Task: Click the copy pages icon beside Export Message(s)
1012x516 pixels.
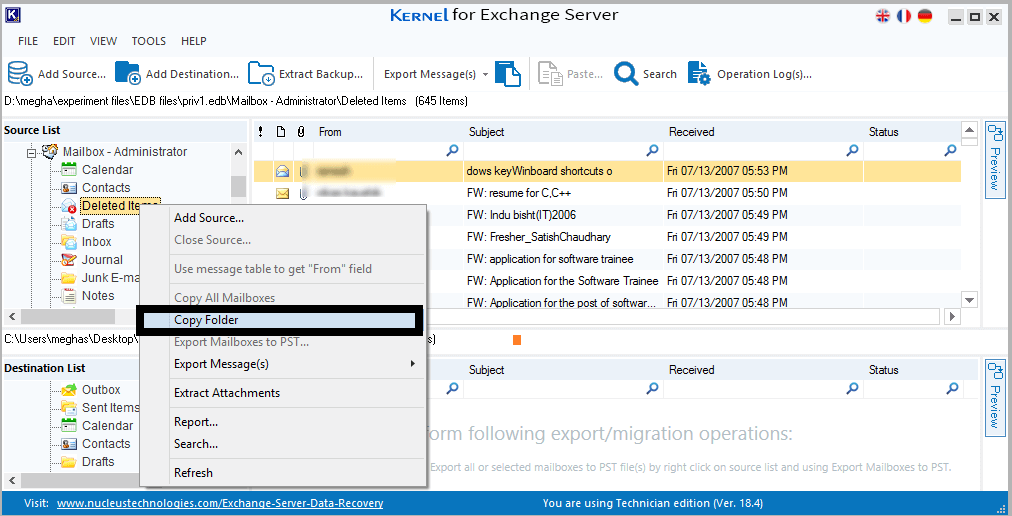Action: pyautogui.click(x=508, y=74)
